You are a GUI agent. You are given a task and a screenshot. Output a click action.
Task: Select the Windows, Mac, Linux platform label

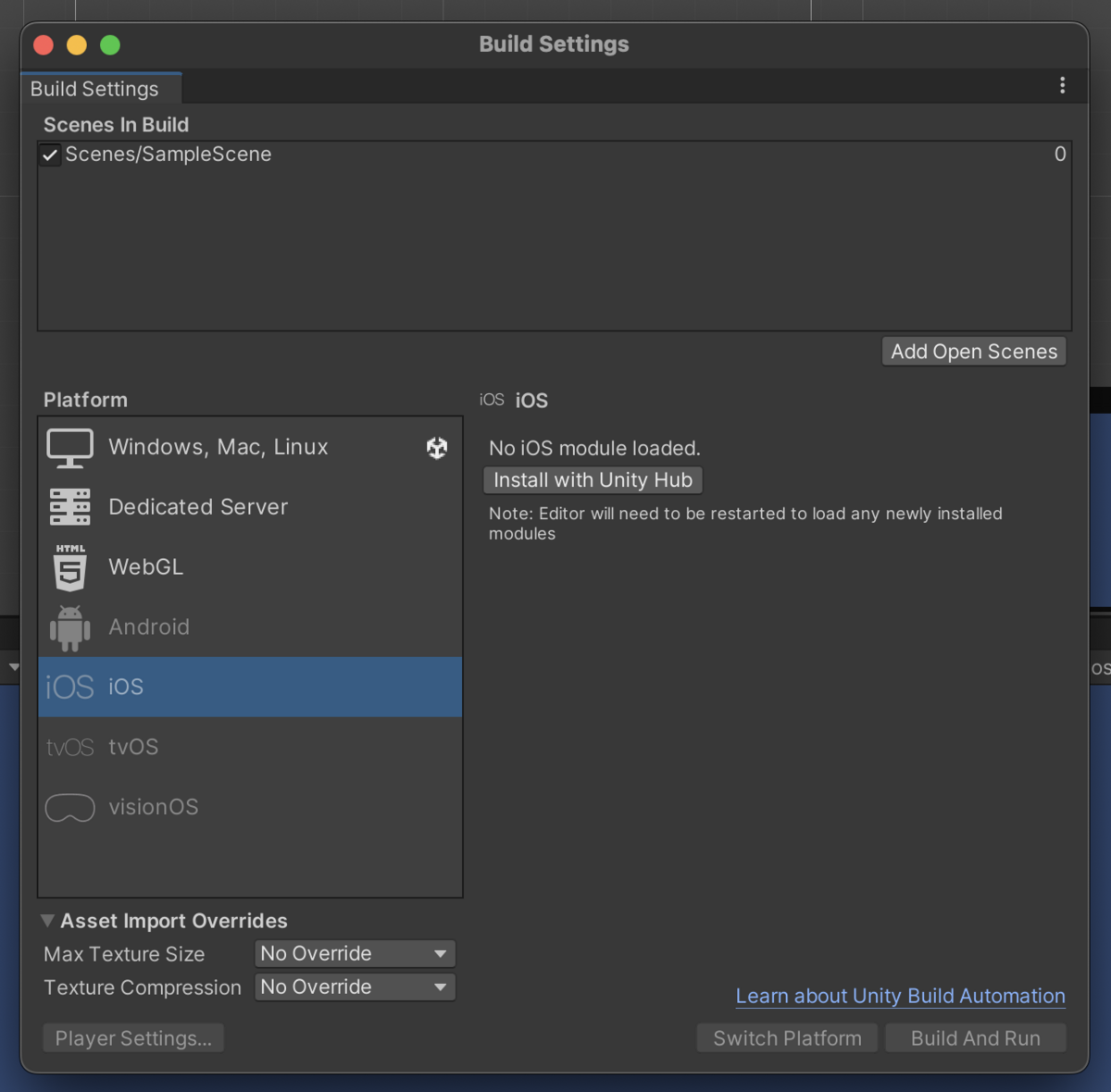point(218,447)
